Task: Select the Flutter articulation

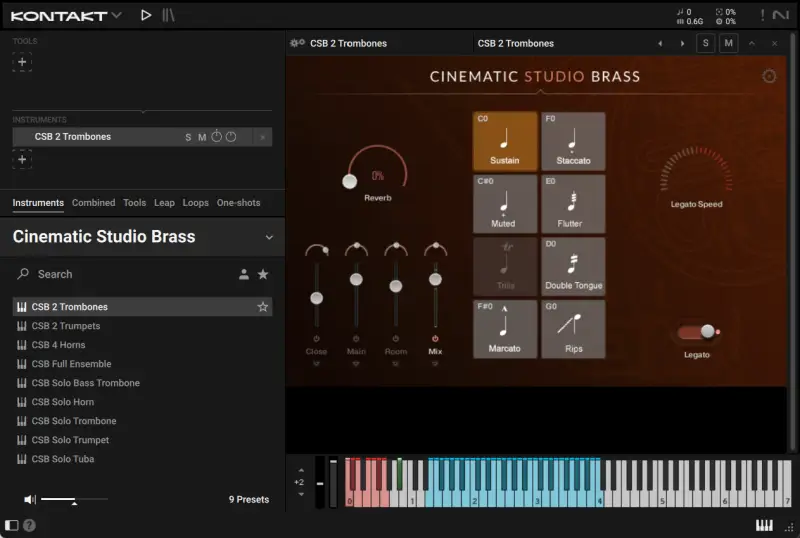Action: click(573, 204)
